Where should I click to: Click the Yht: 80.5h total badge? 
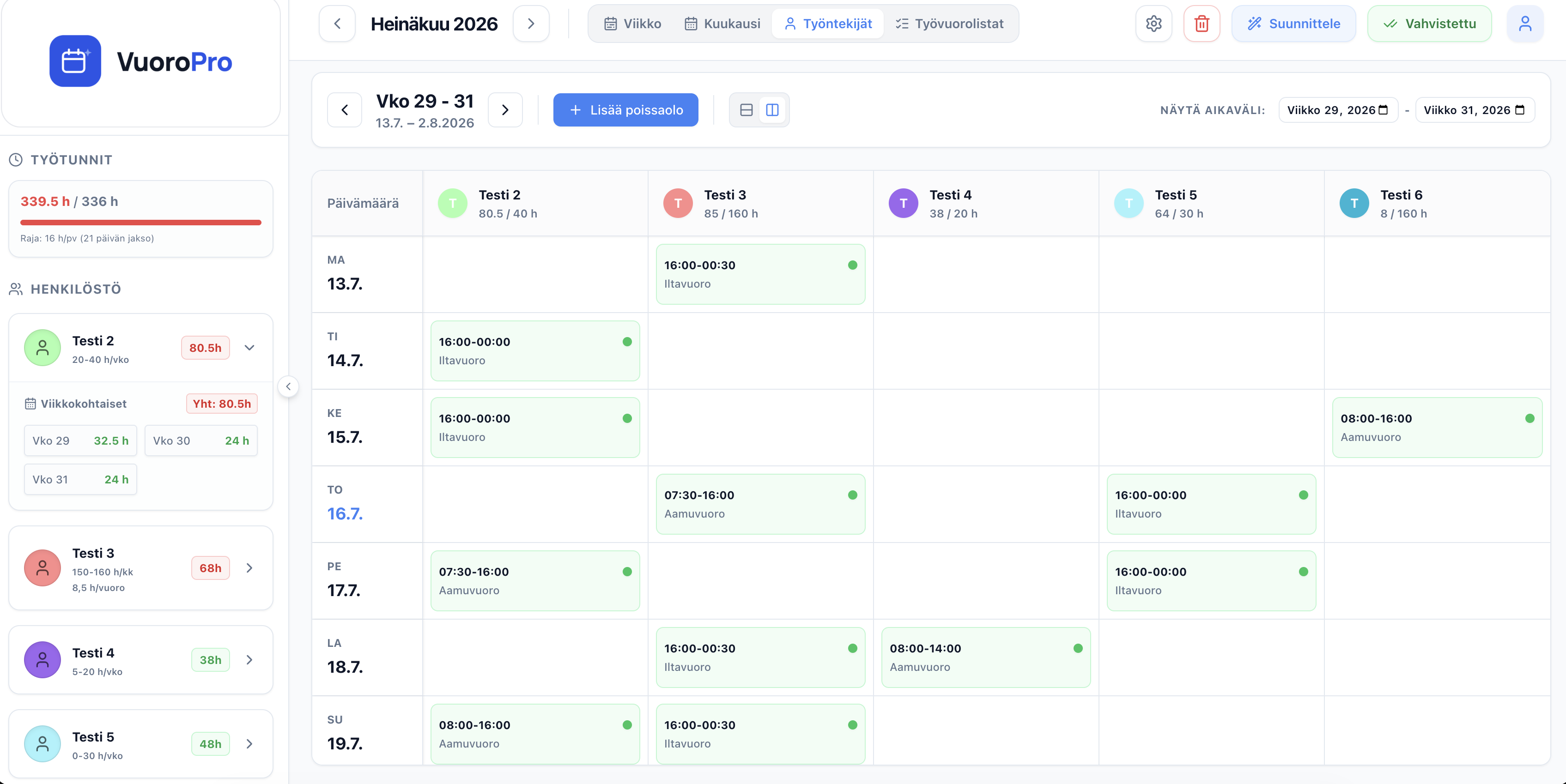click(221, 404)
